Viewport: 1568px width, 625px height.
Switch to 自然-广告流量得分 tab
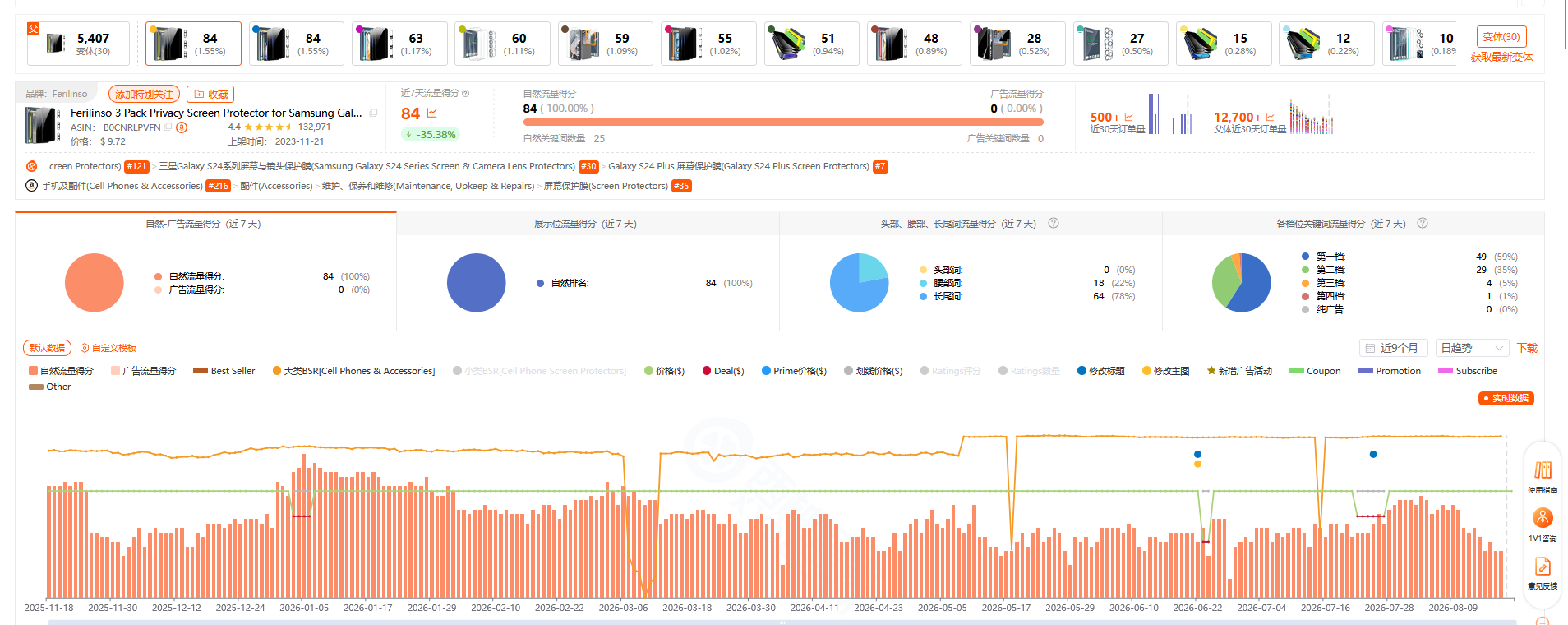[205, 224]
